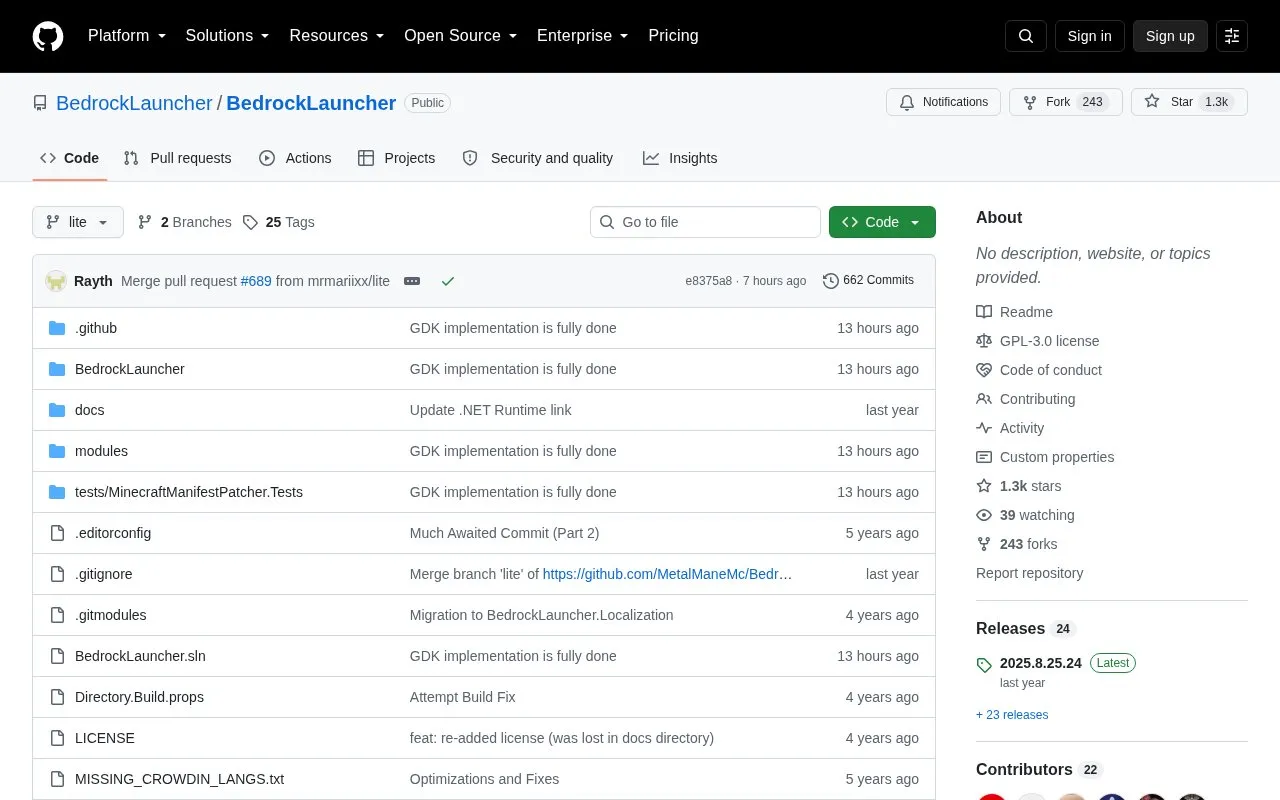This screenshot has height=800, width=1280.
Task: Expand the Open Source menu
Action: point(461,36)
